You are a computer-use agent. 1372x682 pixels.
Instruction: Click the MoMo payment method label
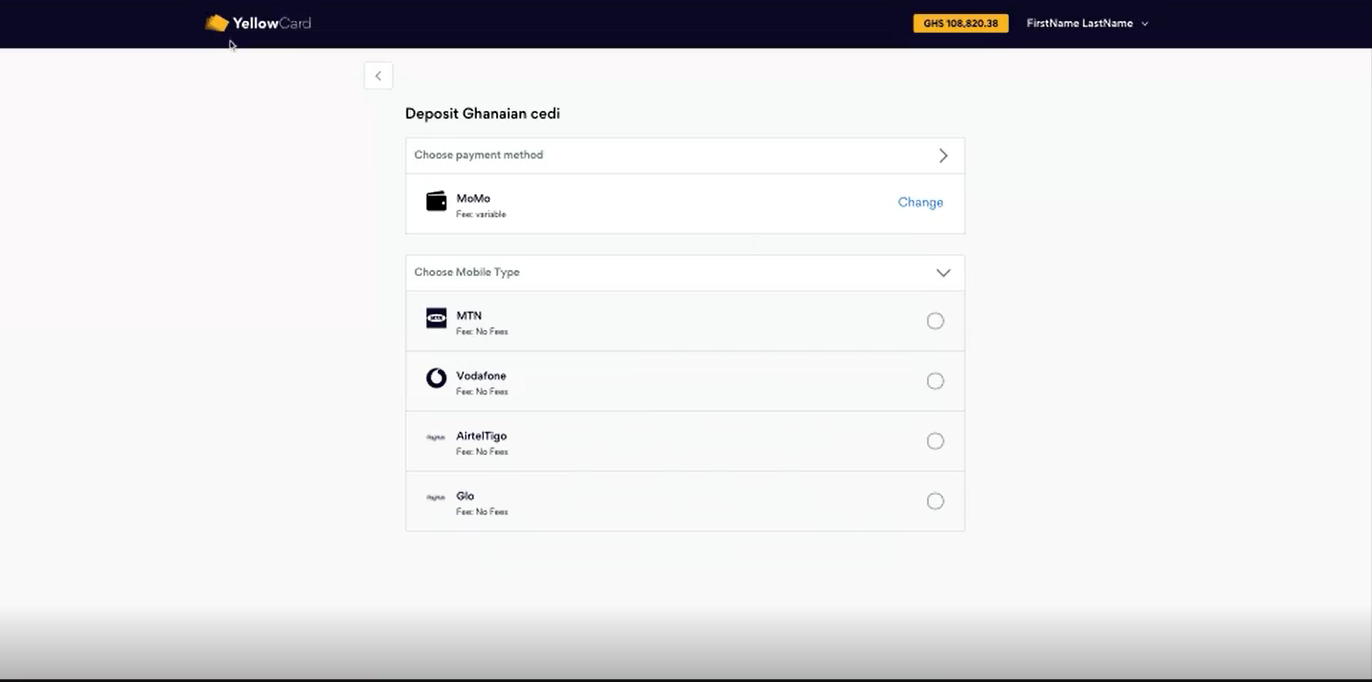[473, 198]
